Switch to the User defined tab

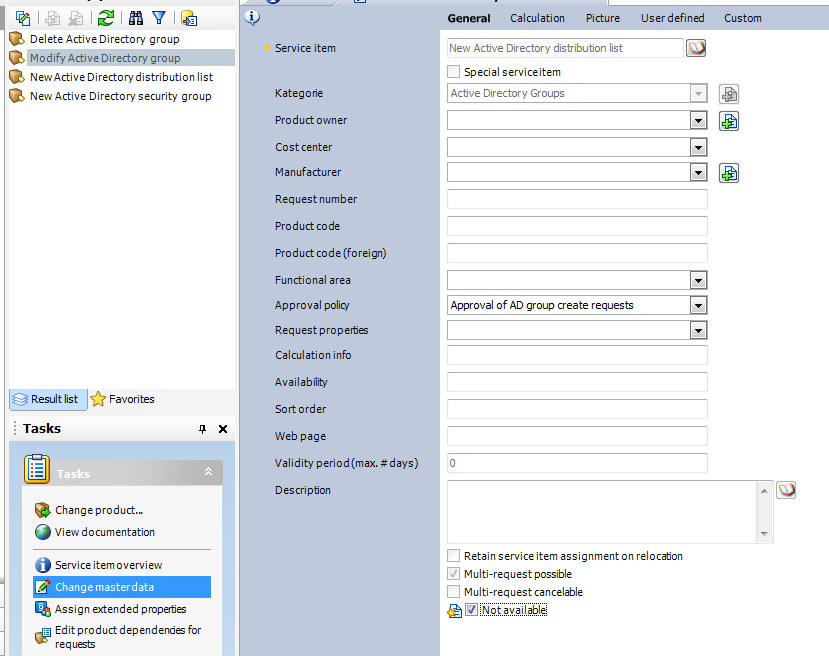point(673,19)
